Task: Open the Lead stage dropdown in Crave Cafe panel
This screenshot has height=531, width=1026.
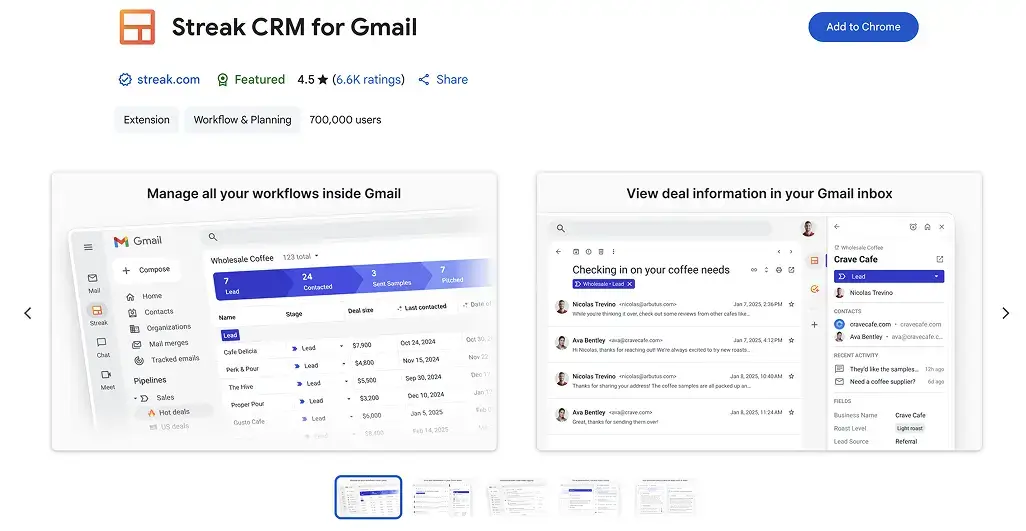Action: 889,277
